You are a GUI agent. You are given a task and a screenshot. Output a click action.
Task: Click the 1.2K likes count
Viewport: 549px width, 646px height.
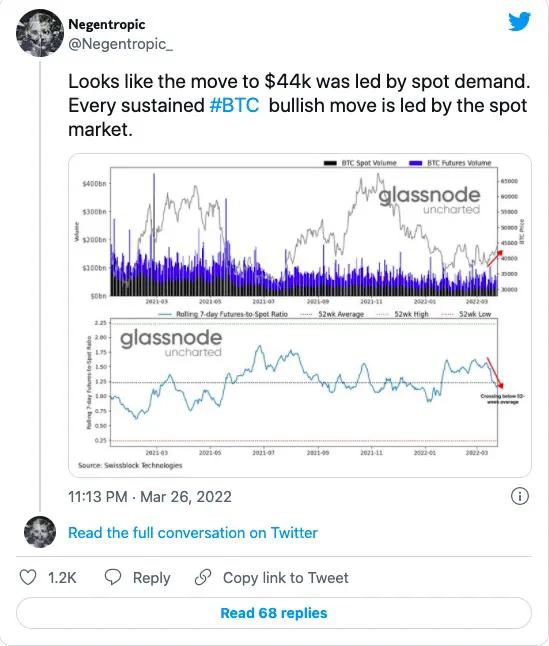tap(62, 578)
